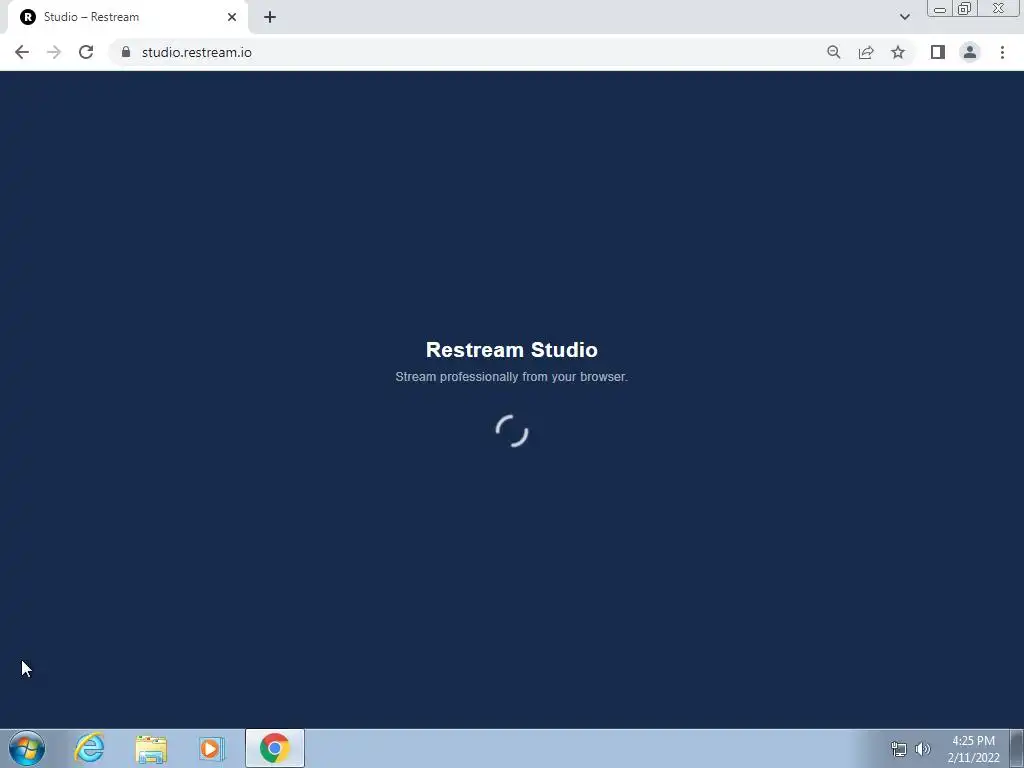Open Windows Media Player from taskbar

click(212, 748)
